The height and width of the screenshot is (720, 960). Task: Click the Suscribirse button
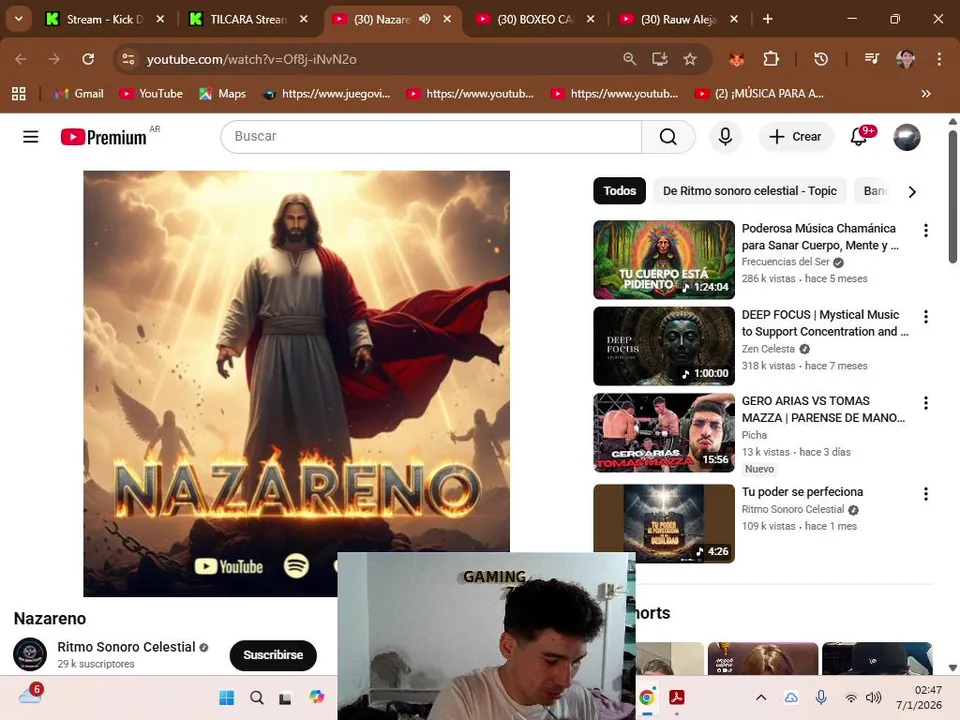click(273, 655)
